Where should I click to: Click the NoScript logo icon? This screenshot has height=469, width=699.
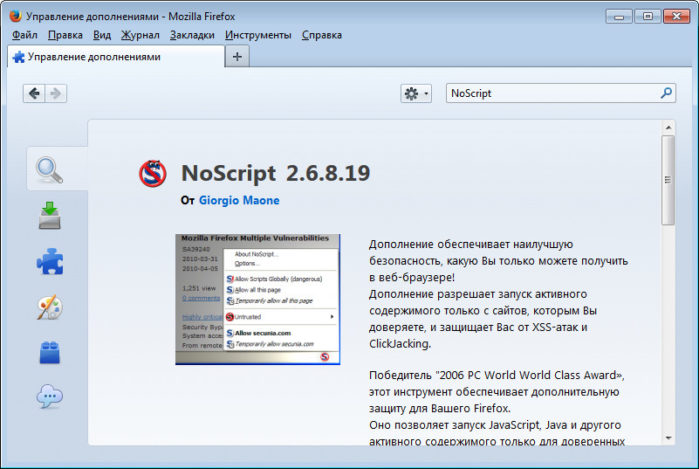coord(153,174)
